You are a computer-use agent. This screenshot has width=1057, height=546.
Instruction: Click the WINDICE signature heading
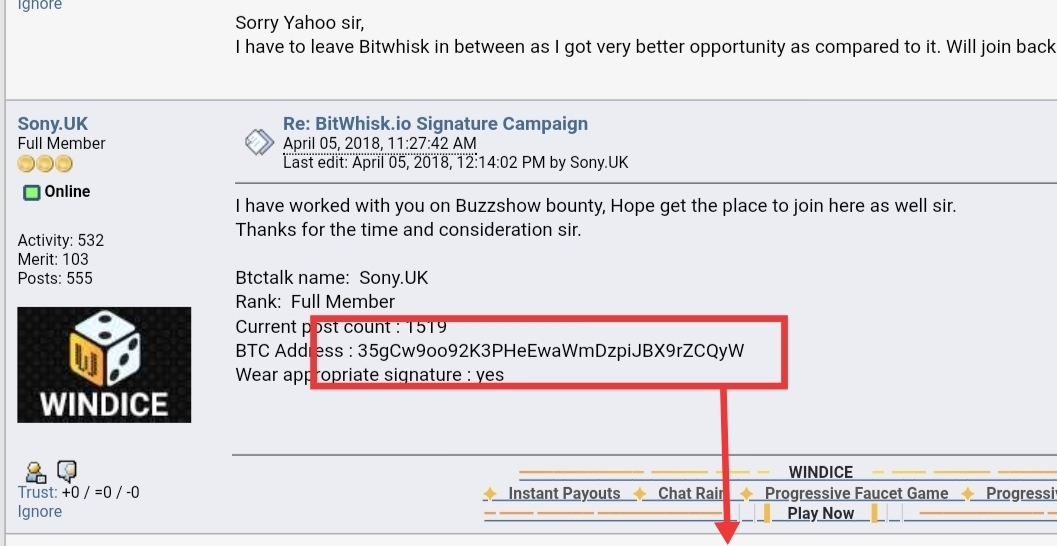[x=820, y=472]
